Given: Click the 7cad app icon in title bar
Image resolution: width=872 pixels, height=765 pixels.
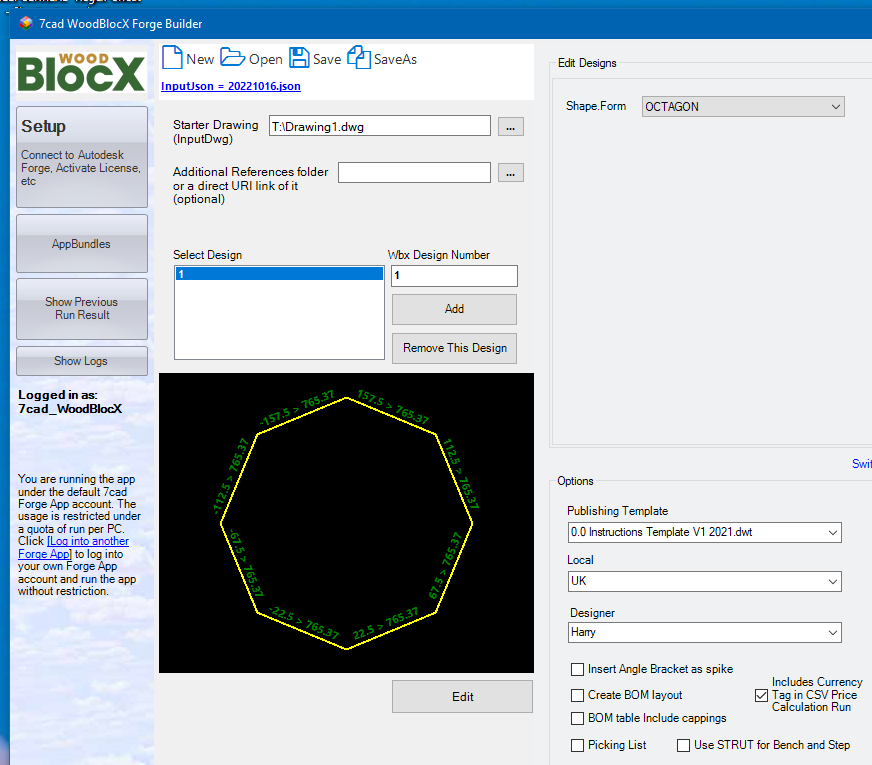Looking at the screenshot, I should 26,23.
